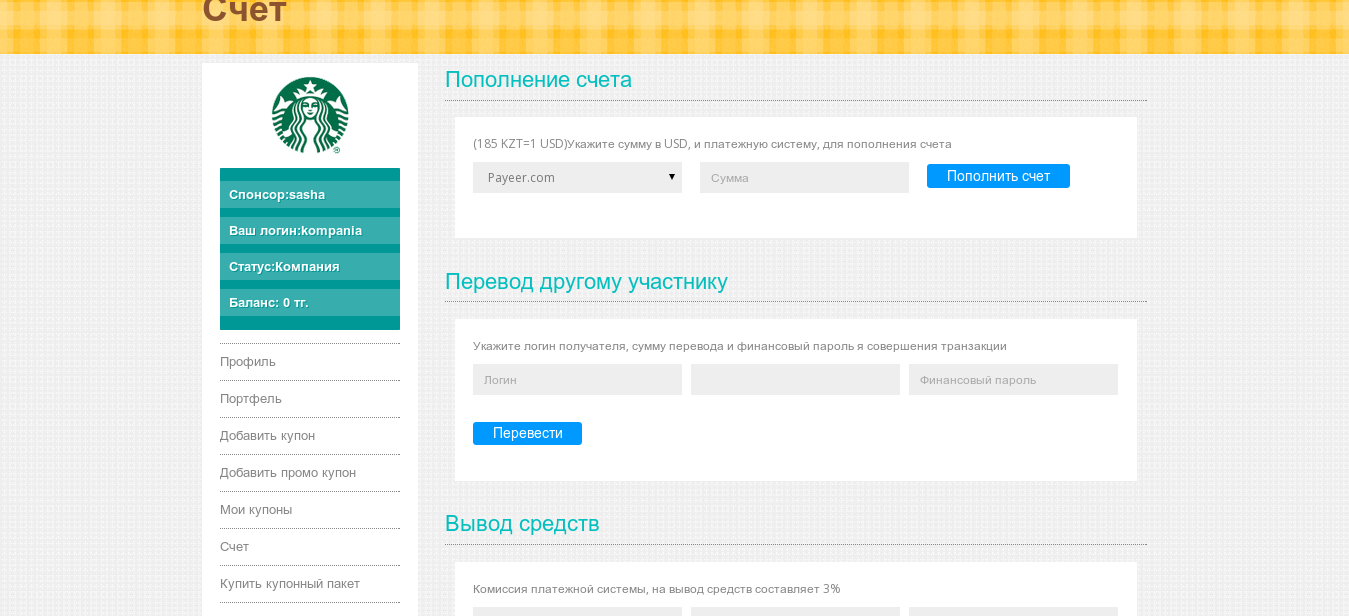Go to Добавить купон page
Image resolution: width=1349 pixels, height=616 pixels.
click(x=267, y=436)
